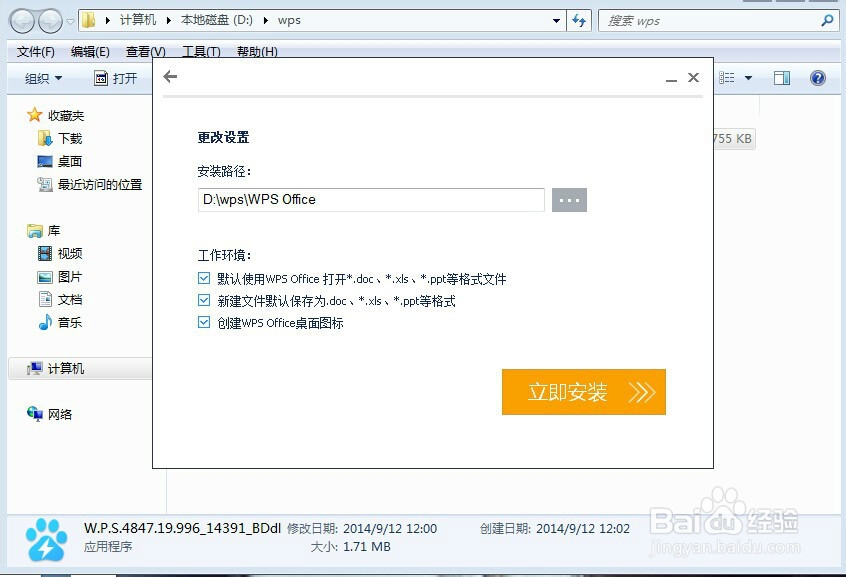Image resolution: width=846 pixels, height=577 pixels.
Task: Toggle create WPS Office desktop icon checkbox
Action: coord(204,323)
